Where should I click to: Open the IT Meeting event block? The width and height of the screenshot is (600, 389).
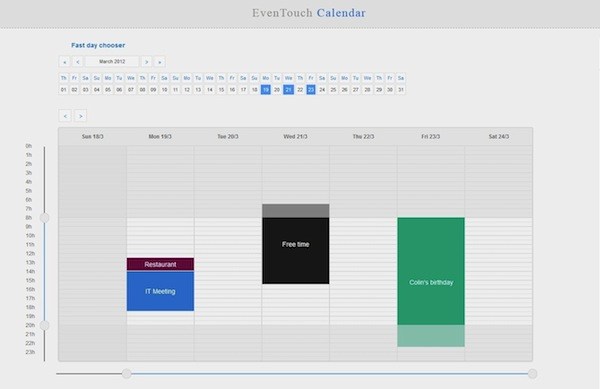160,291
